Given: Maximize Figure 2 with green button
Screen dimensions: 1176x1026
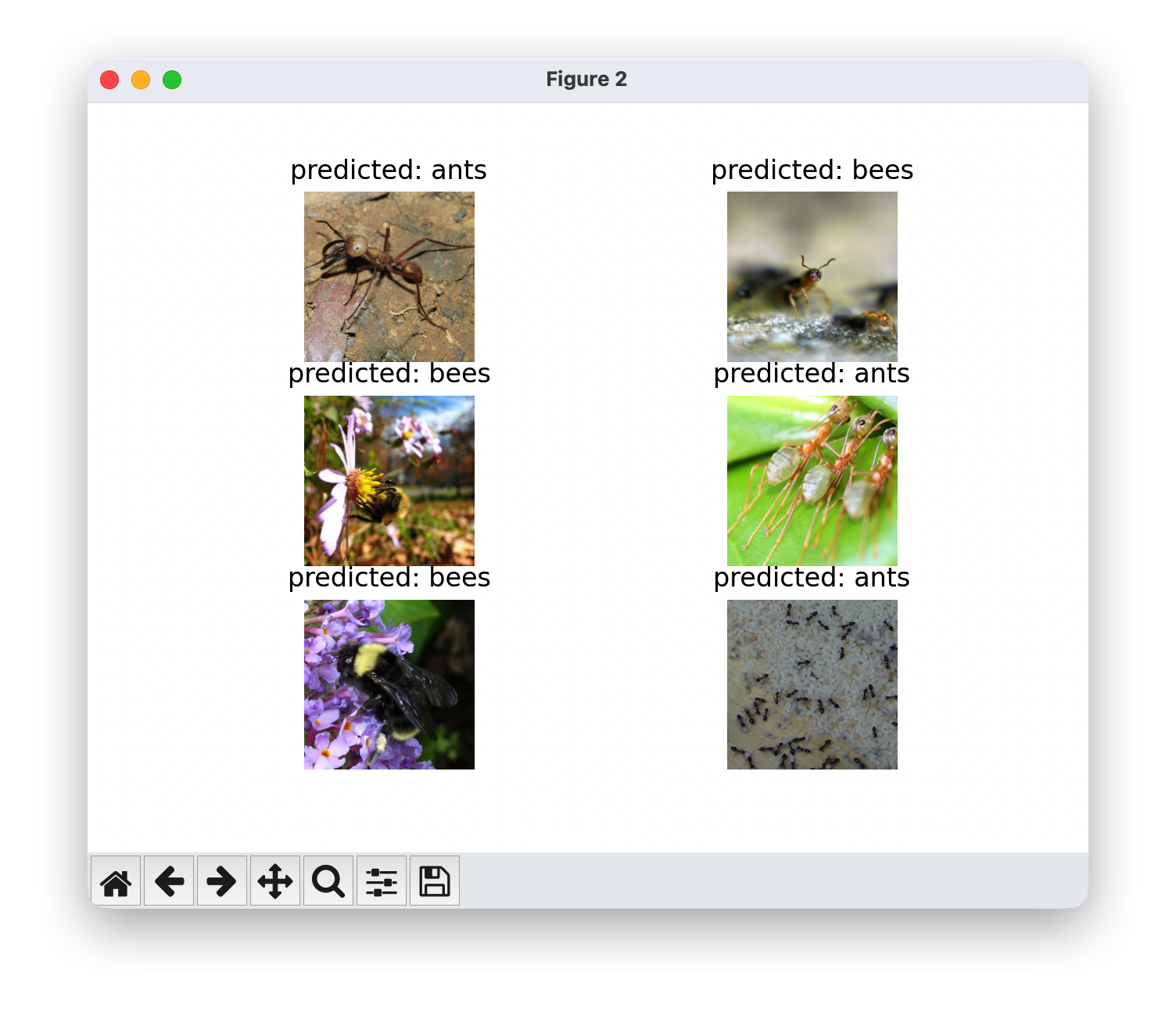Looking at the screenshot, I should [x=172, y=80].
